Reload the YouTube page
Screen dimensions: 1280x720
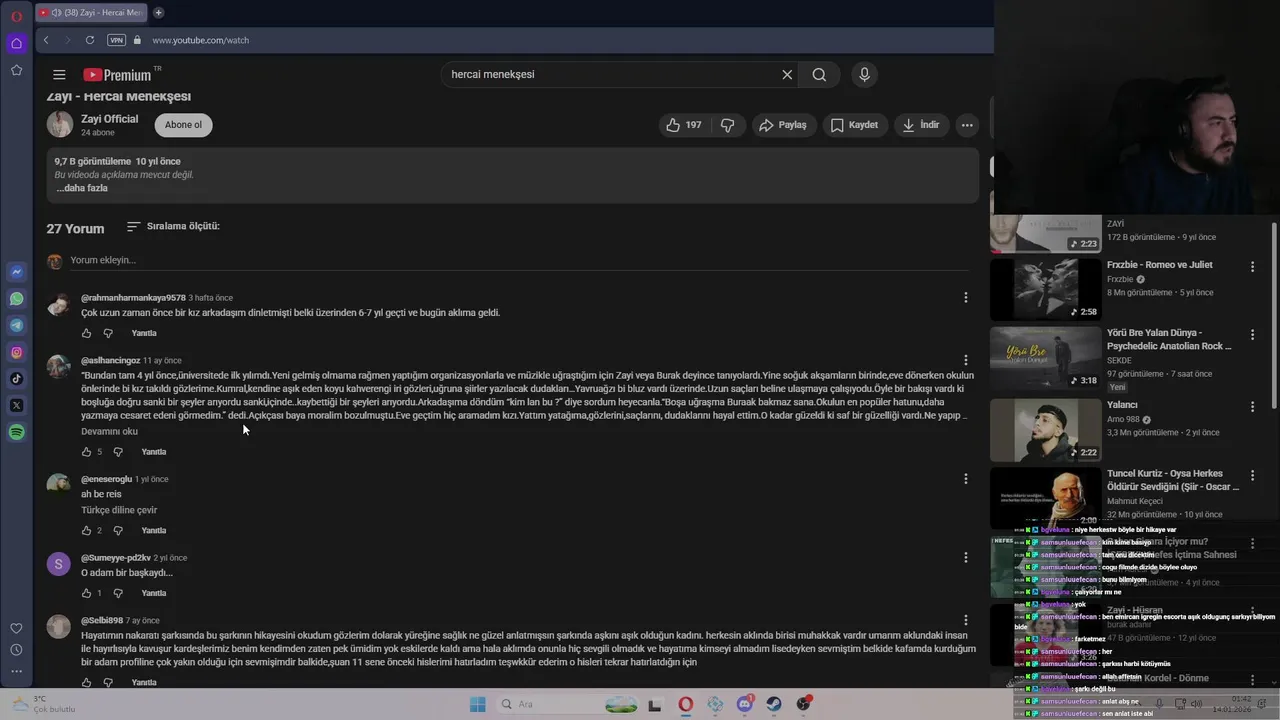tap(90, 40)
